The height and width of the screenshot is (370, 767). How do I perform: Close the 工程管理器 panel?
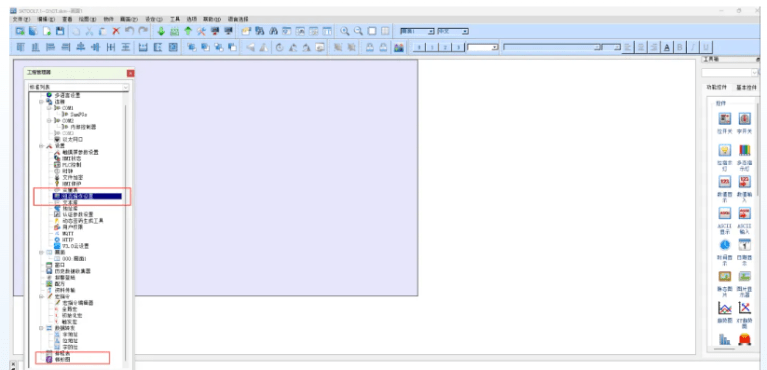click(131, 73)
